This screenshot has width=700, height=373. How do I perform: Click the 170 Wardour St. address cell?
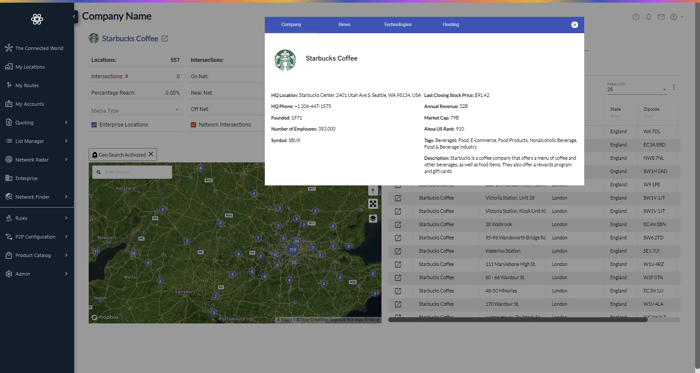[501, 304]
